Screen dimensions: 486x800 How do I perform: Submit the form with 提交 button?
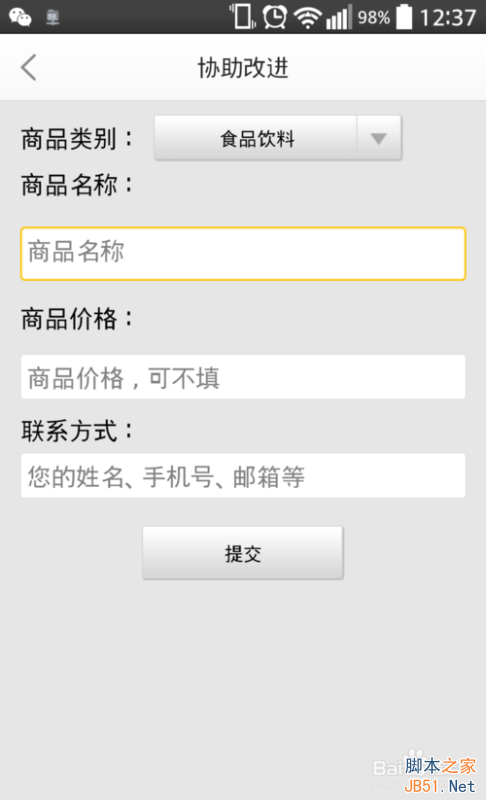(243, 553)
